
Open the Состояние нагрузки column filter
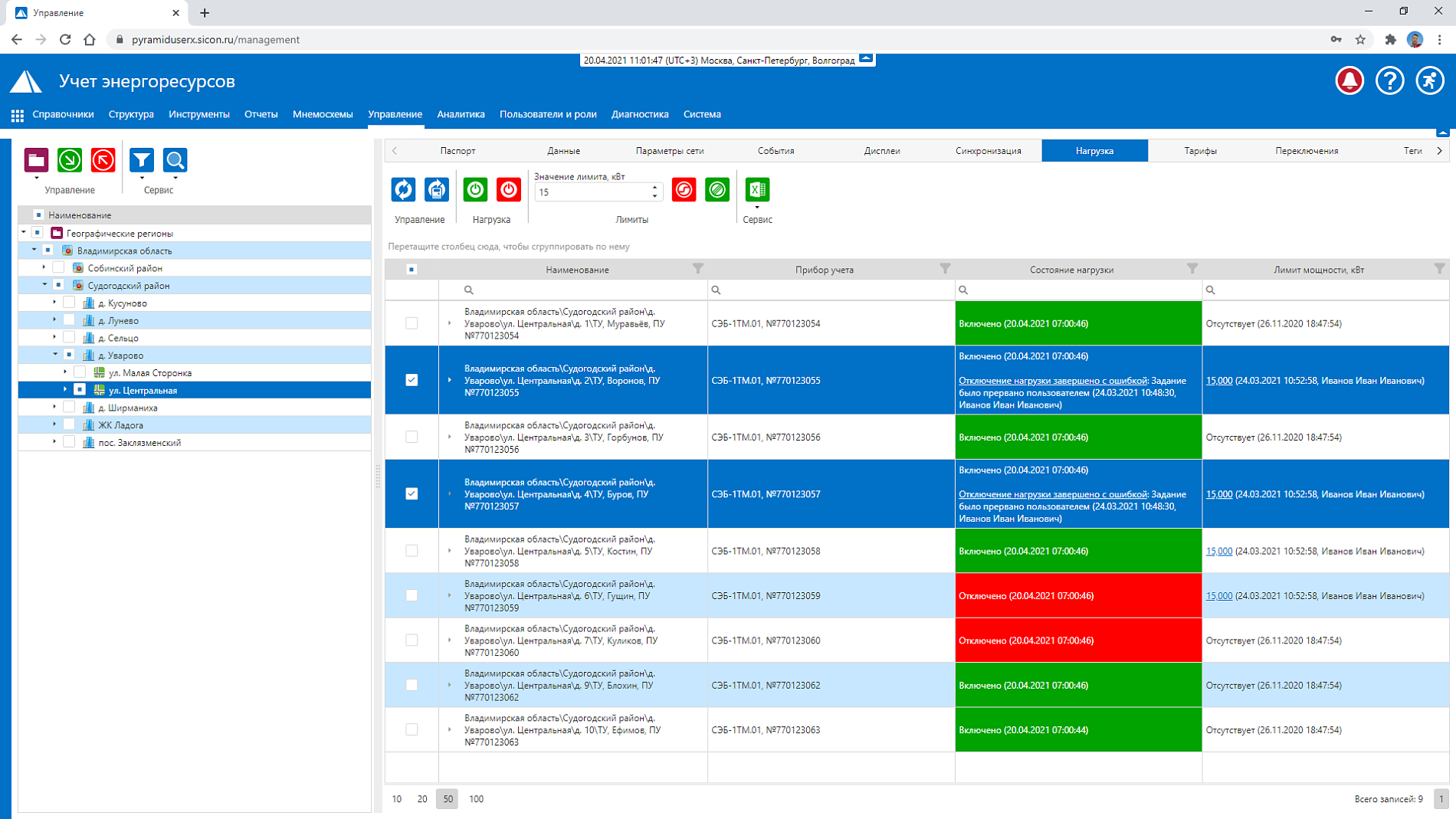click(1192, 269)
